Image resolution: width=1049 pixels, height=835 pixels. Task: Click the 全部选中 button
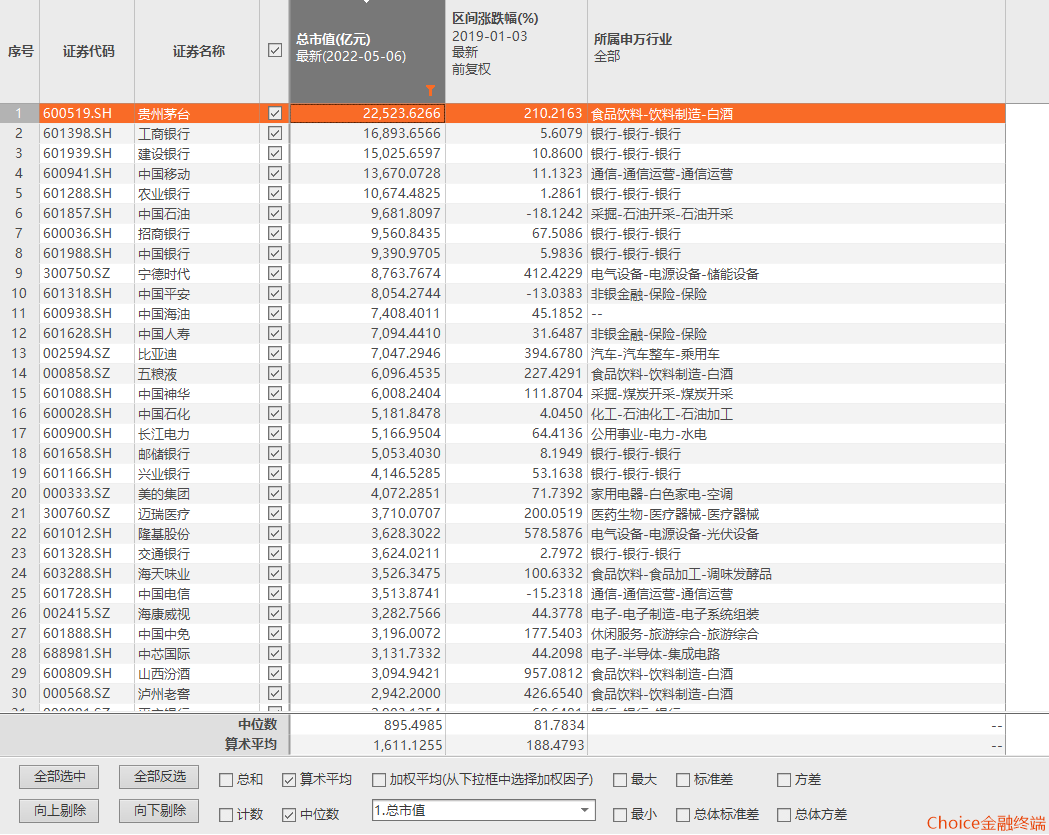coord(59,777)
